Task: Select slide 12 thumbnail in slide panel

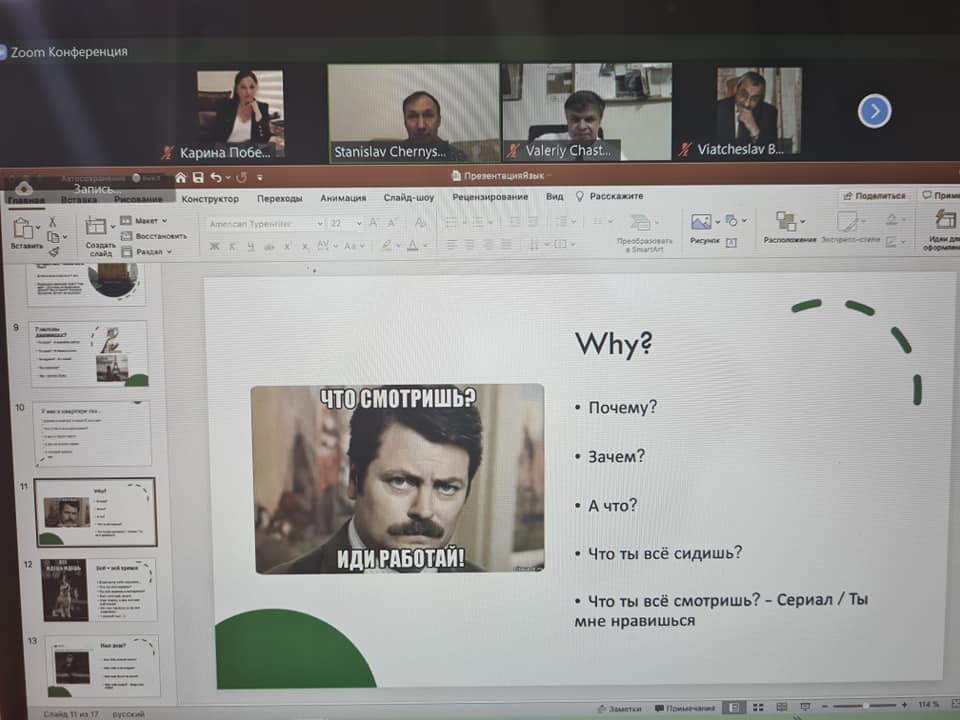Action: point(98,590)
